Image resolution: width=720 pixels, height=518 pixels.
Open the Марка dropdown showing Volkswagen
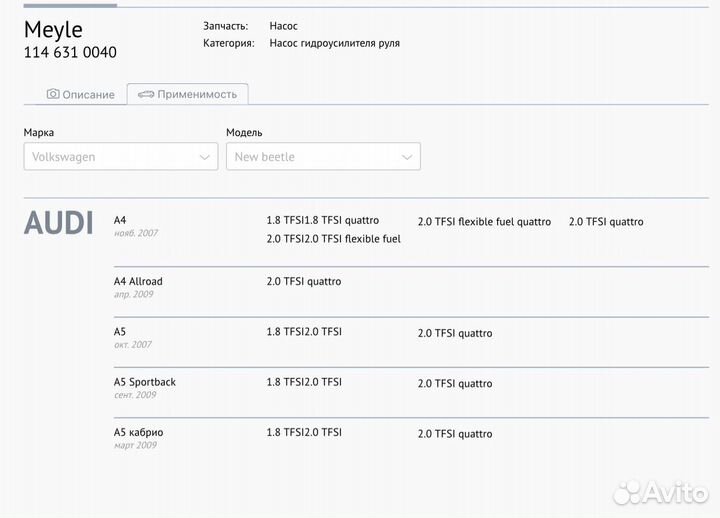pos(120,157)
